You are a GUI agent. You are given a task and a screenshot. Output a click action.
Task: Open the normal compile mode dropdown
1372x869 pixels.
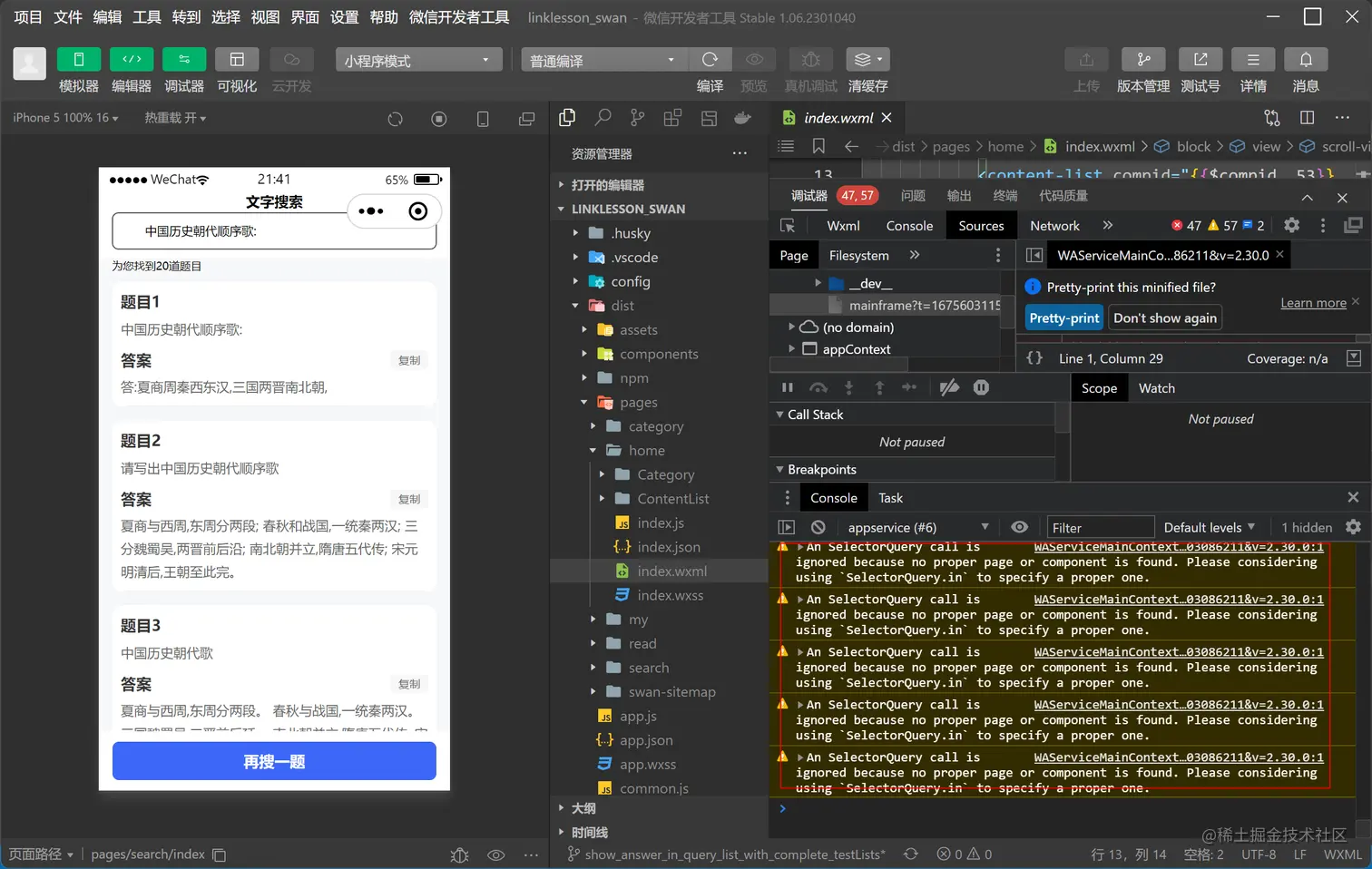604,60
